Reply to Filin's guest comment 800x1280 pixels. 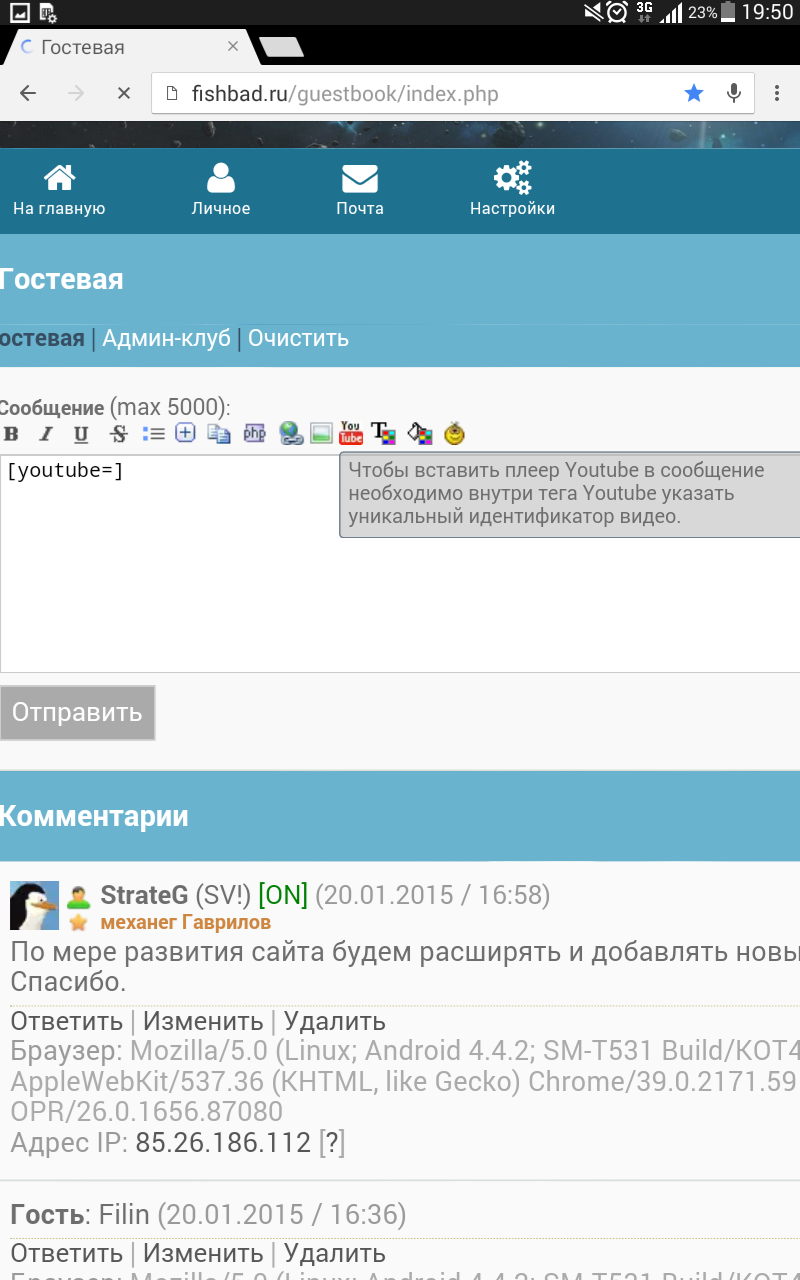coord(66,1253)
